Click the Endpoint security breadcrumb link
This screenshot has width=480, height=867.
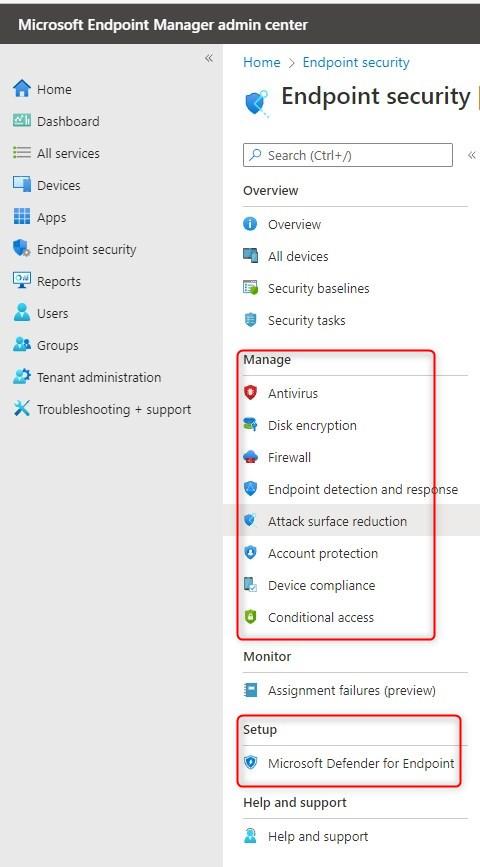[356, 62]
